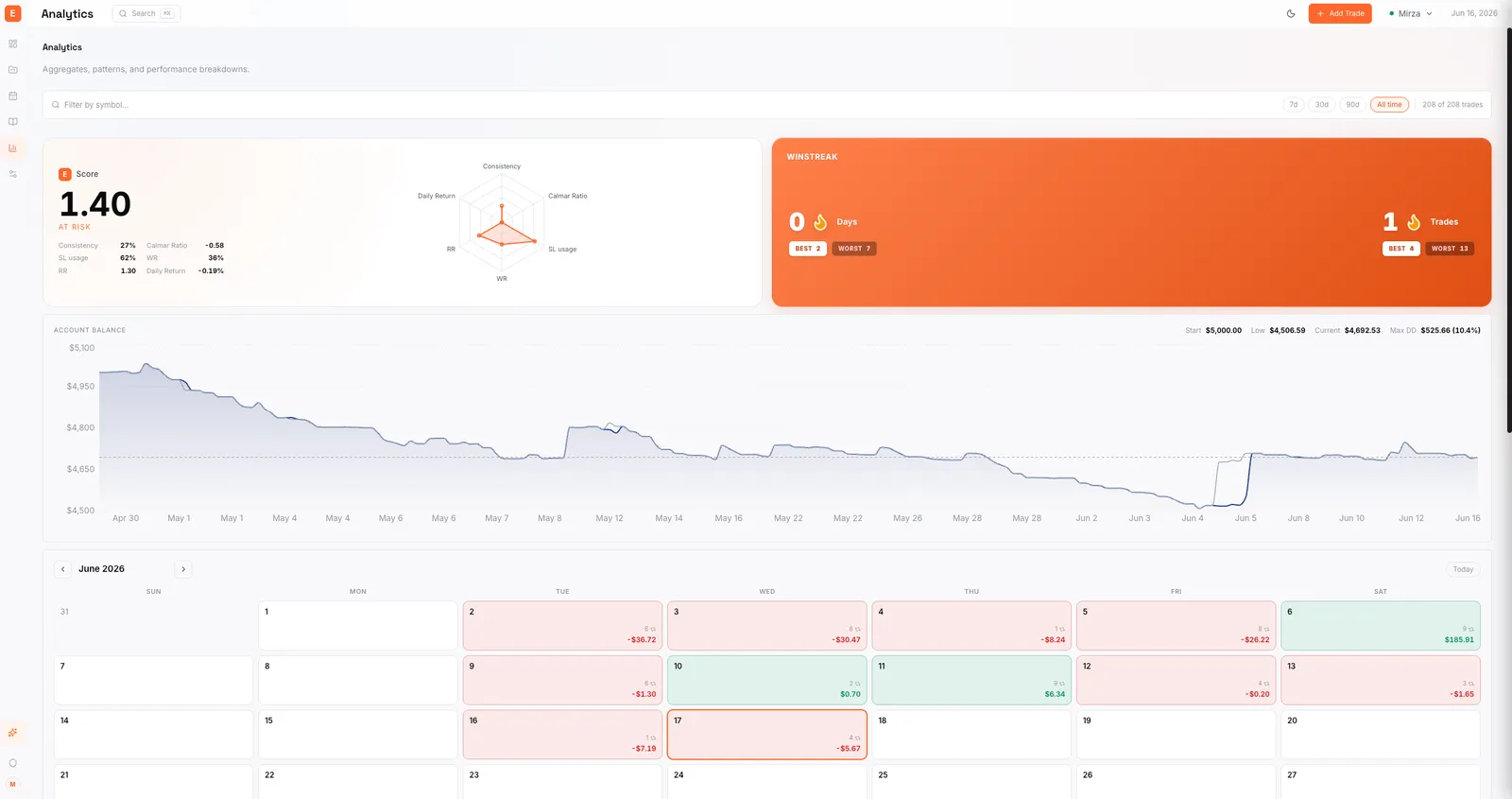This screenshot has height=799, width=1512.
Task: Select the All time range
Action: pos(1390,105)
